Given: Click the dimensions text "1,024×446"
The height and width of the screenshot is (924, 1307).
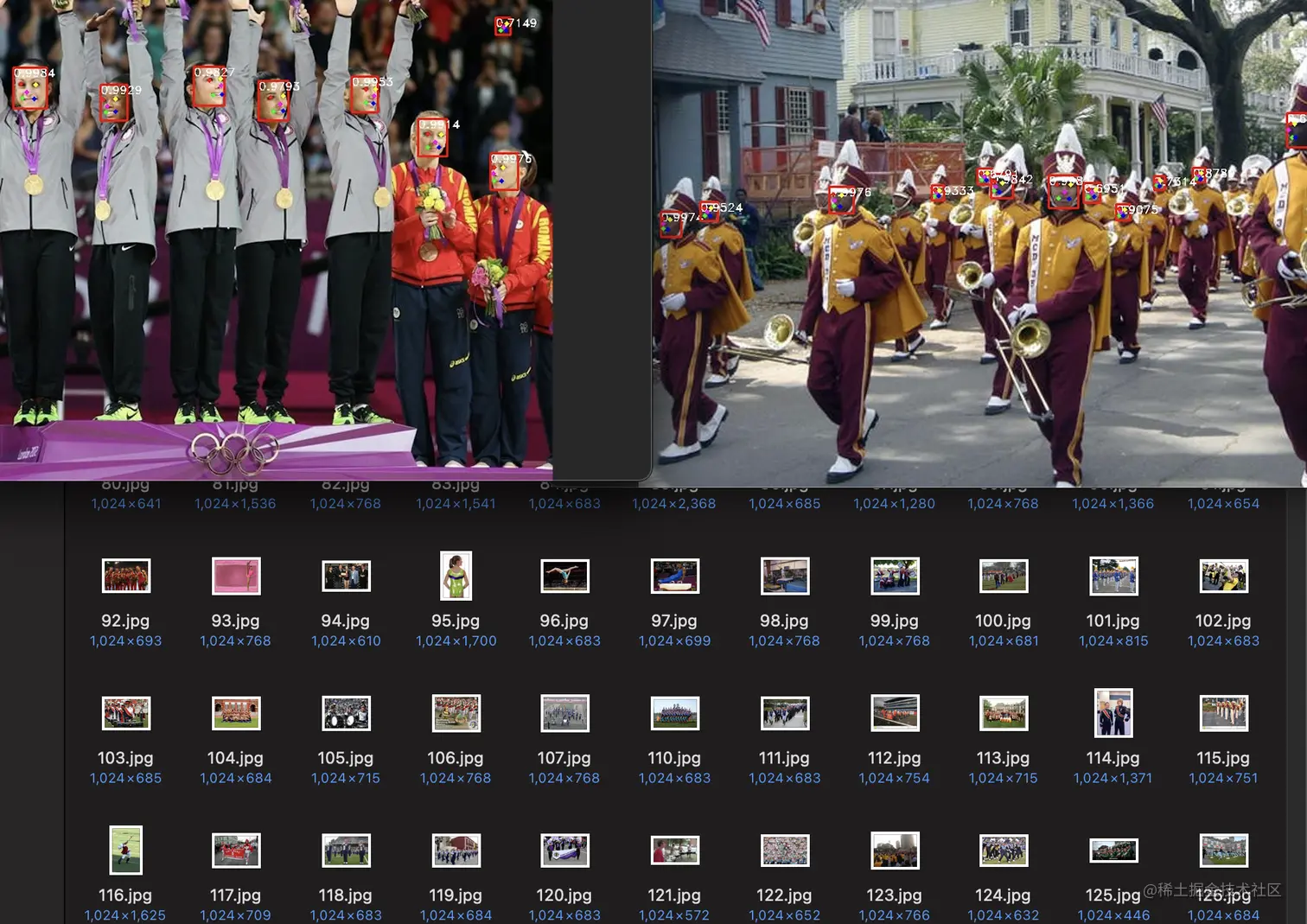Looking at the screenshot, I should 1113,915.
